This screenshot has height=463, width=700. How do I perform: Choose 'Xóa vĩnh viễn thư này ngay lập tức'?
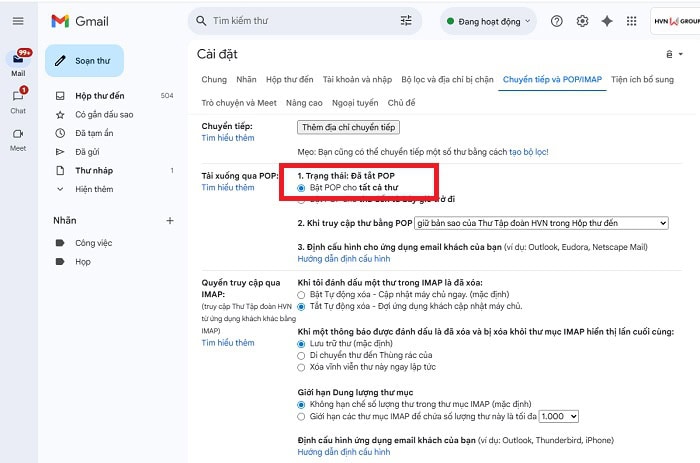pos(303,367)
